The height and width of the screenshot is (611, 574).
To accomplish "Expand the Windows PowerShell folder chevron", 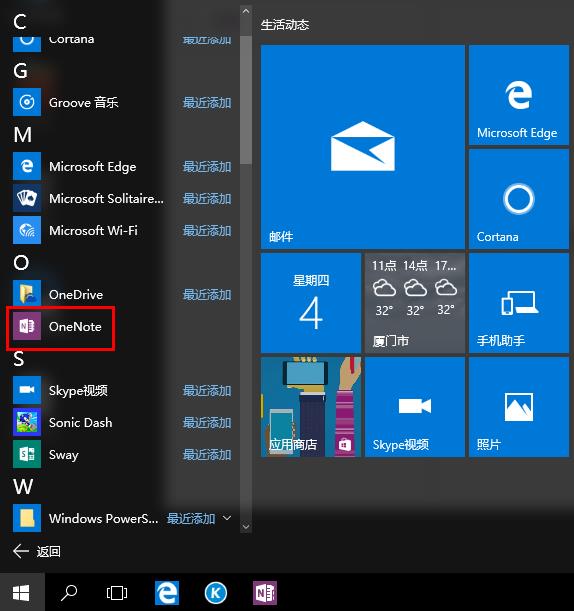I will [x=227, y=518].
